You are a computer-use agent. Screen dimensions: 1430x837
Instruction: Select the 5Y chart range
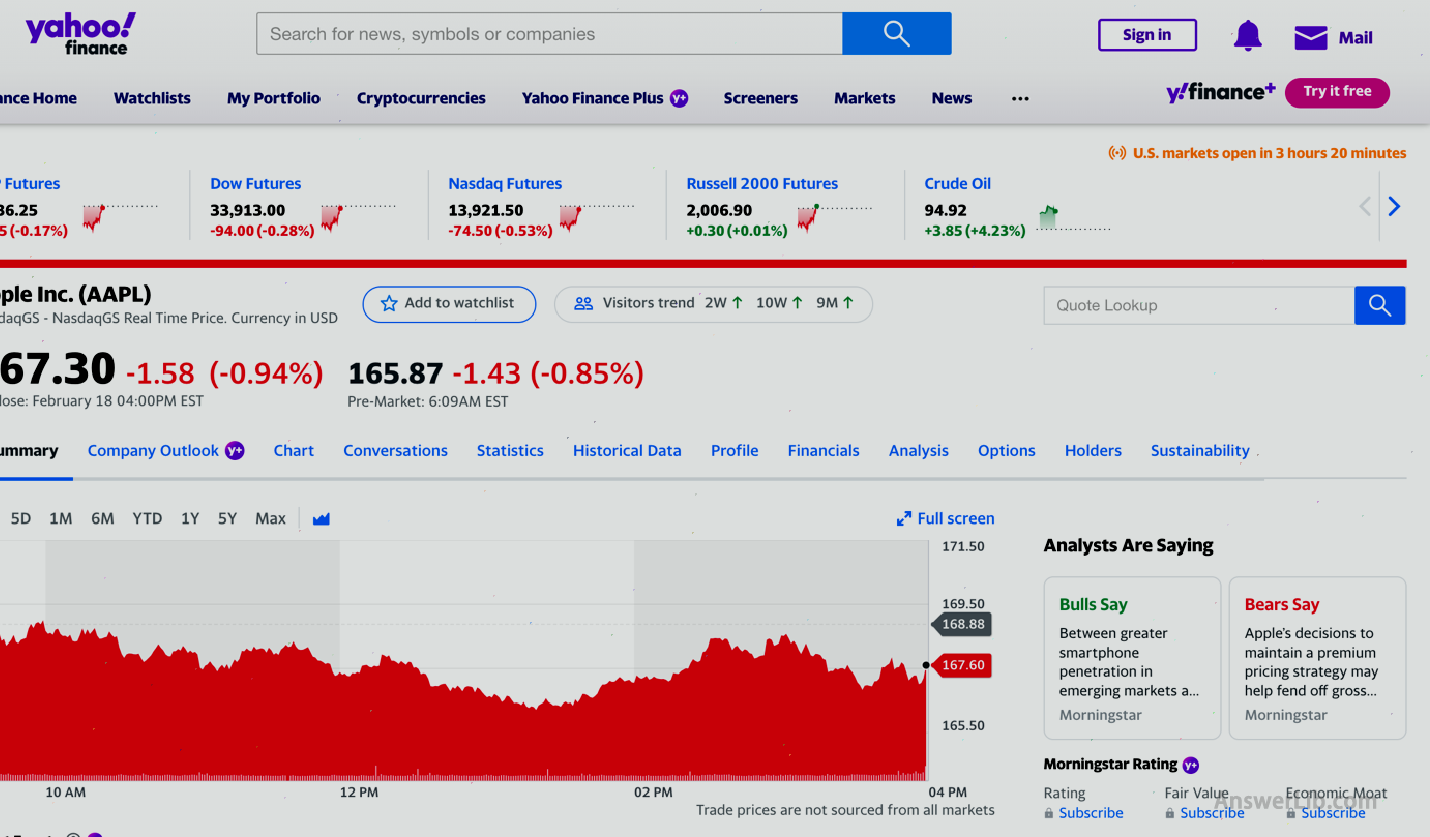tap(228, 519)
